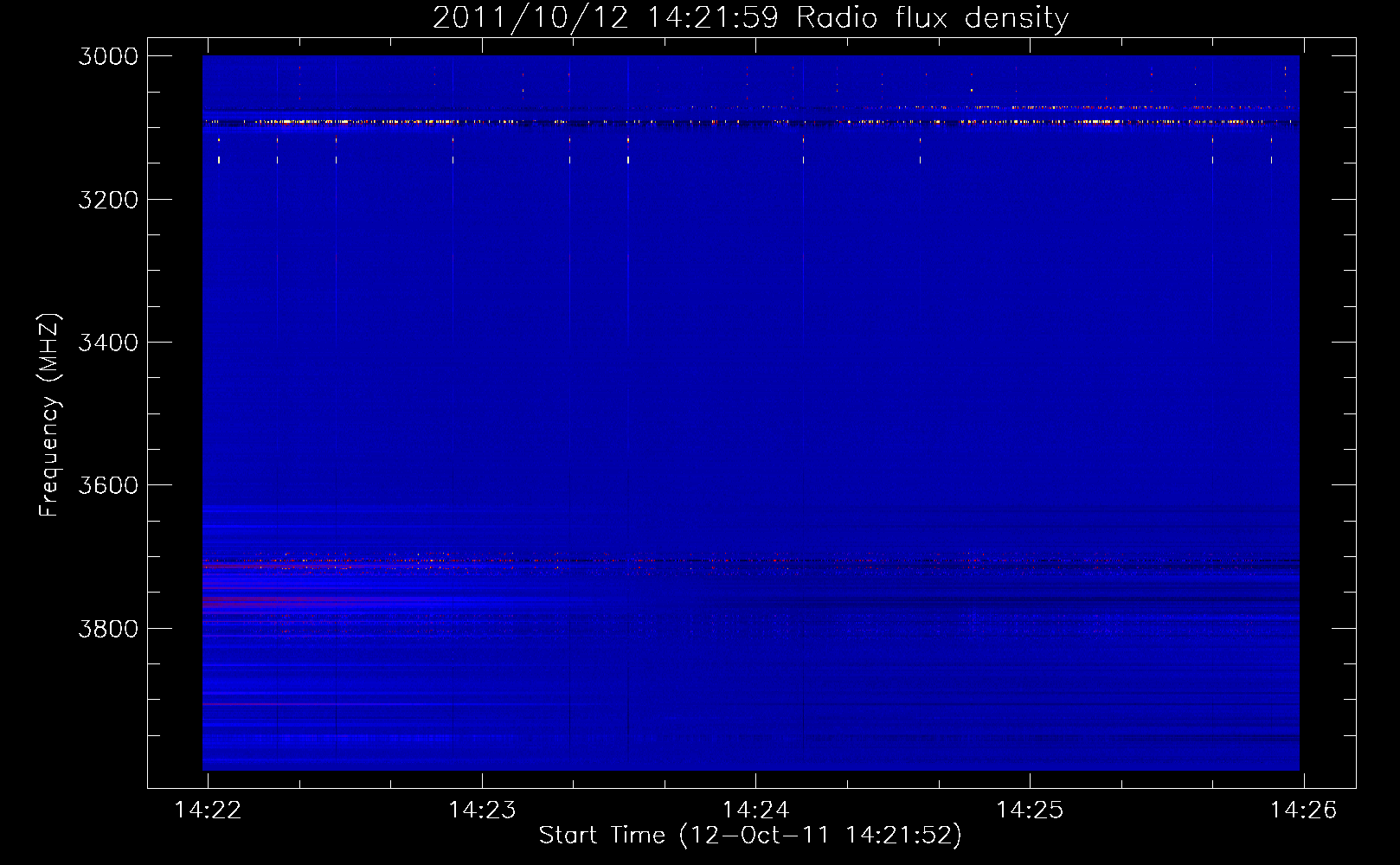
Task: Click the 3400 frequency tick label
Action: (x=108, y=343)
